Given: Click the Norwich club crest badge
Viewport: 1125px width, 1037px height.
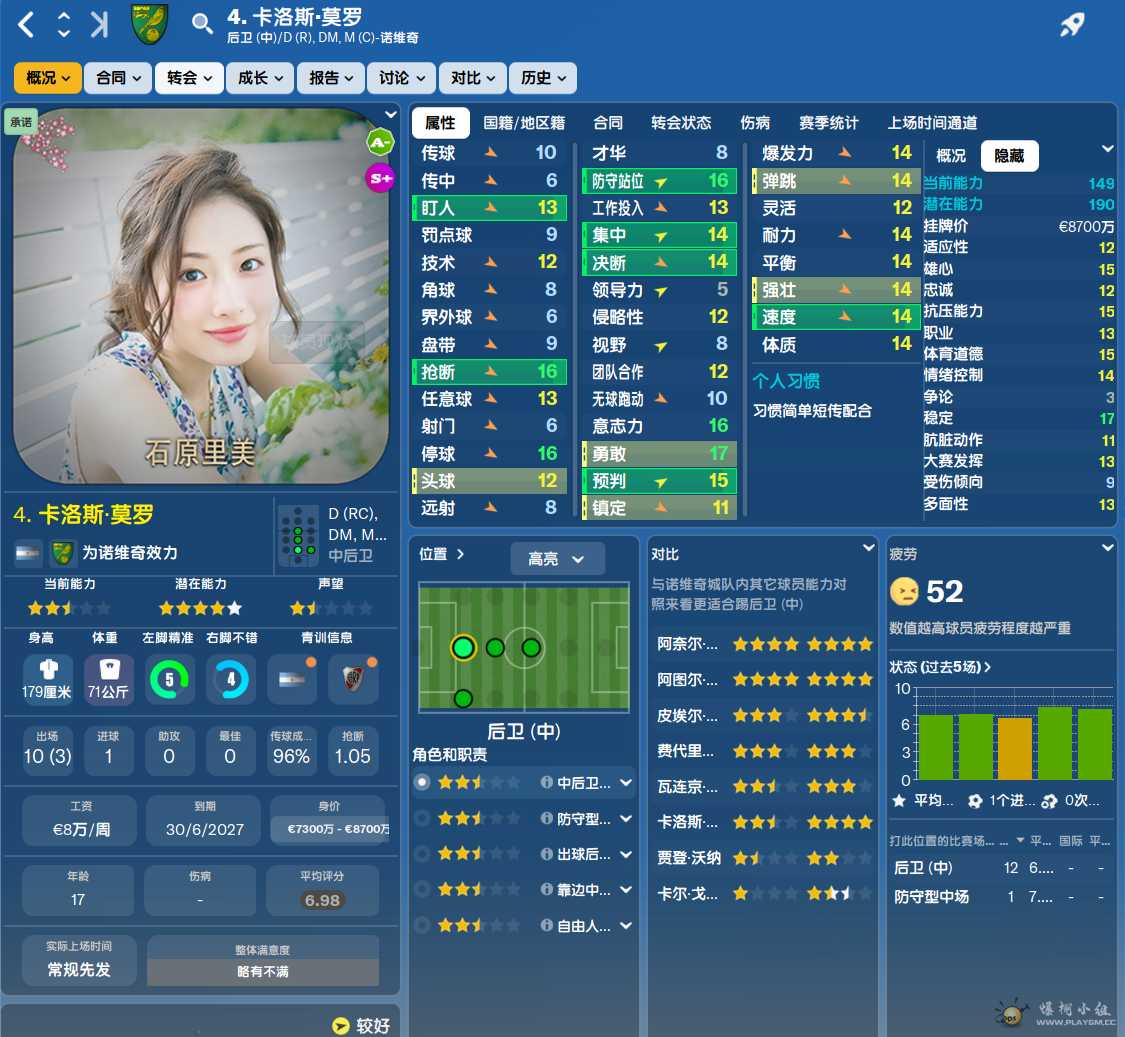Looking at the screenshot, I should pyautogui.click(x=150, y=24).
